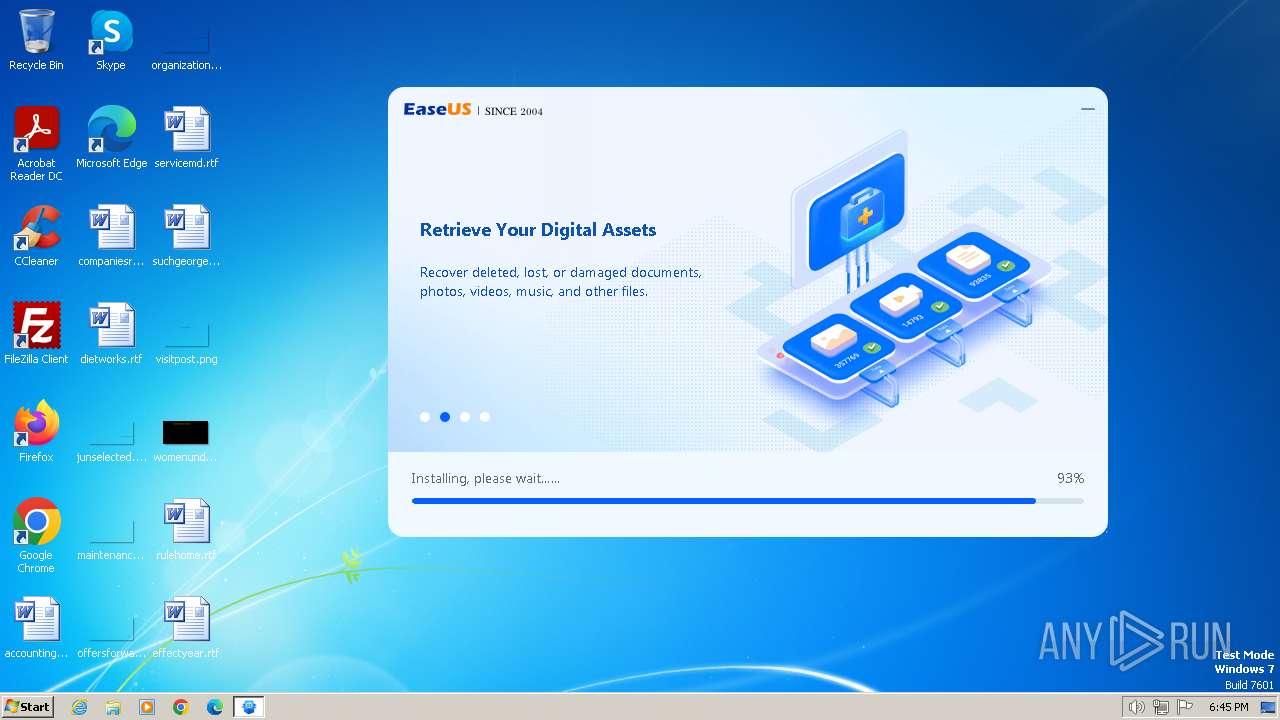The width and height of the screenshot is (1280, 720).
Task: Click the Start button
Action: (27, 707)
